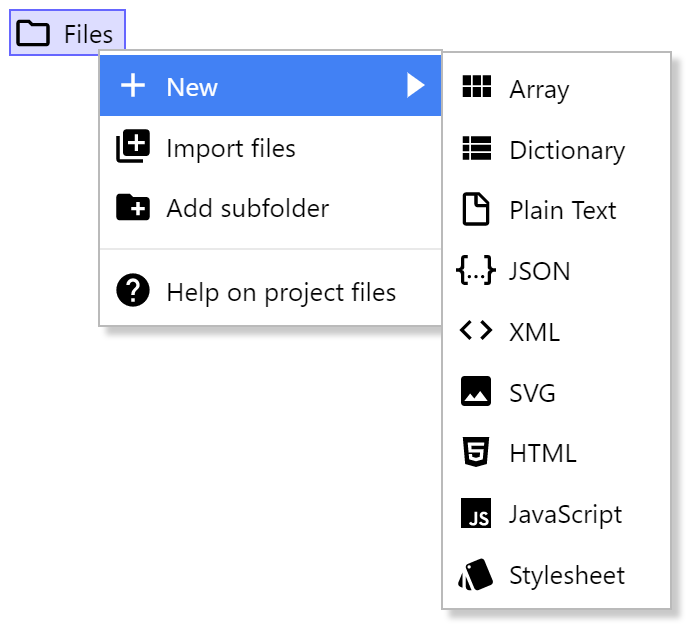Click the XML angle brackets icon

pyautogui.click(x=476, y=331)
